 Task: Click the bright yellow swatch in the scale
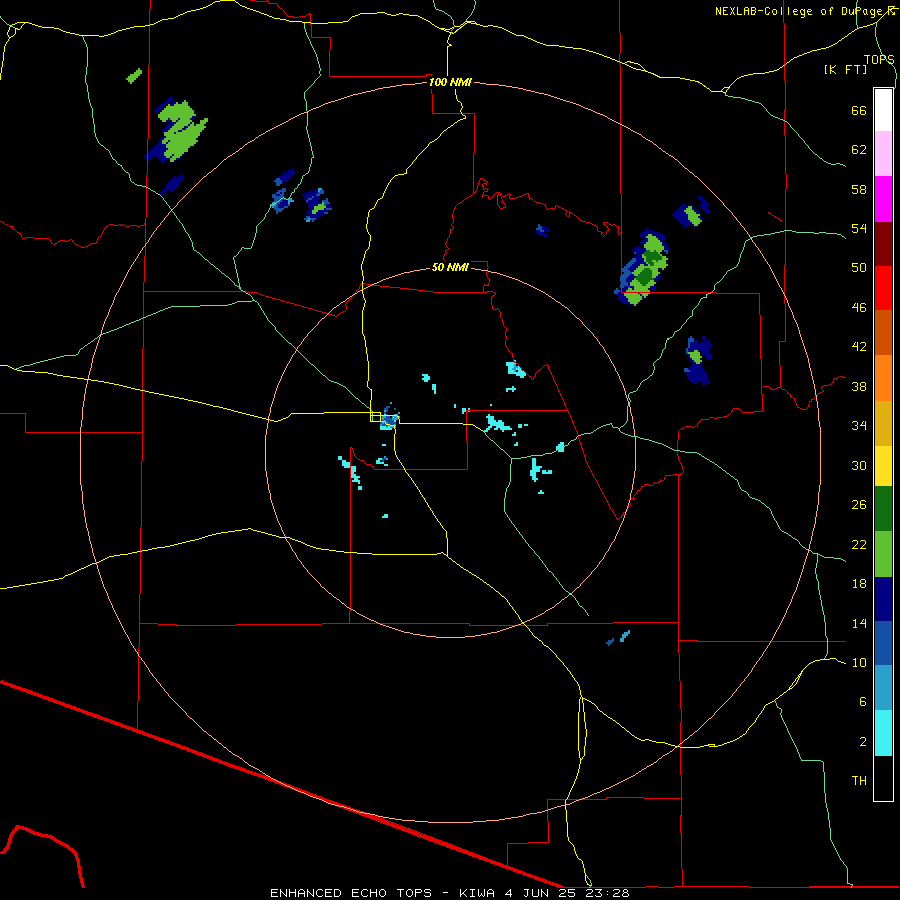pos(883,465)
